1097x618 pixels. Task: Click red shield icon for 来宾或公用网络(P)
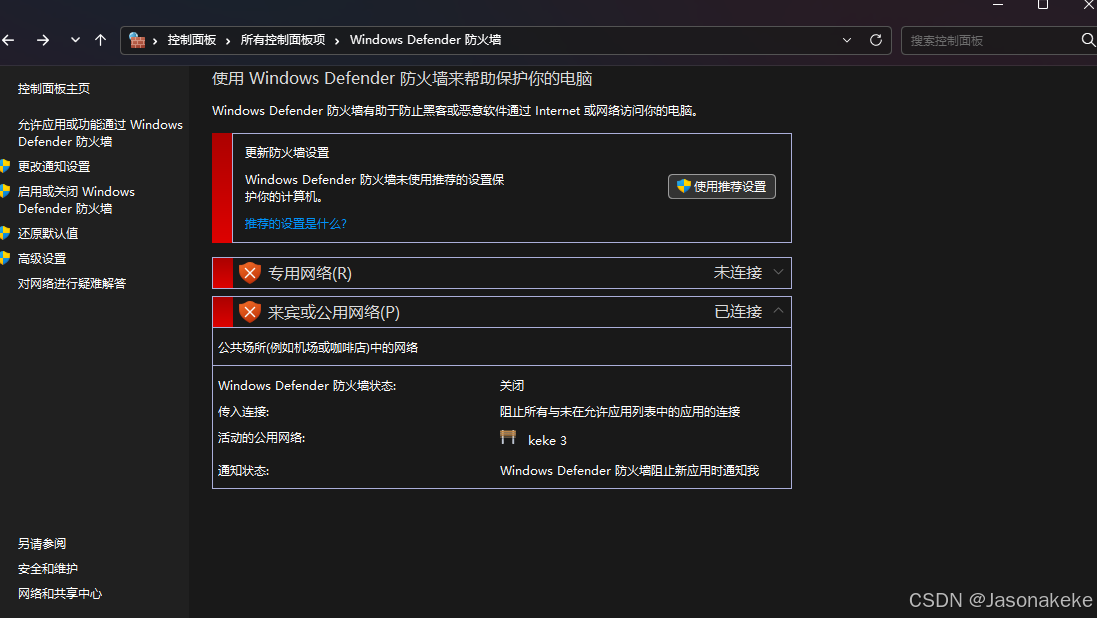point(250,312)
